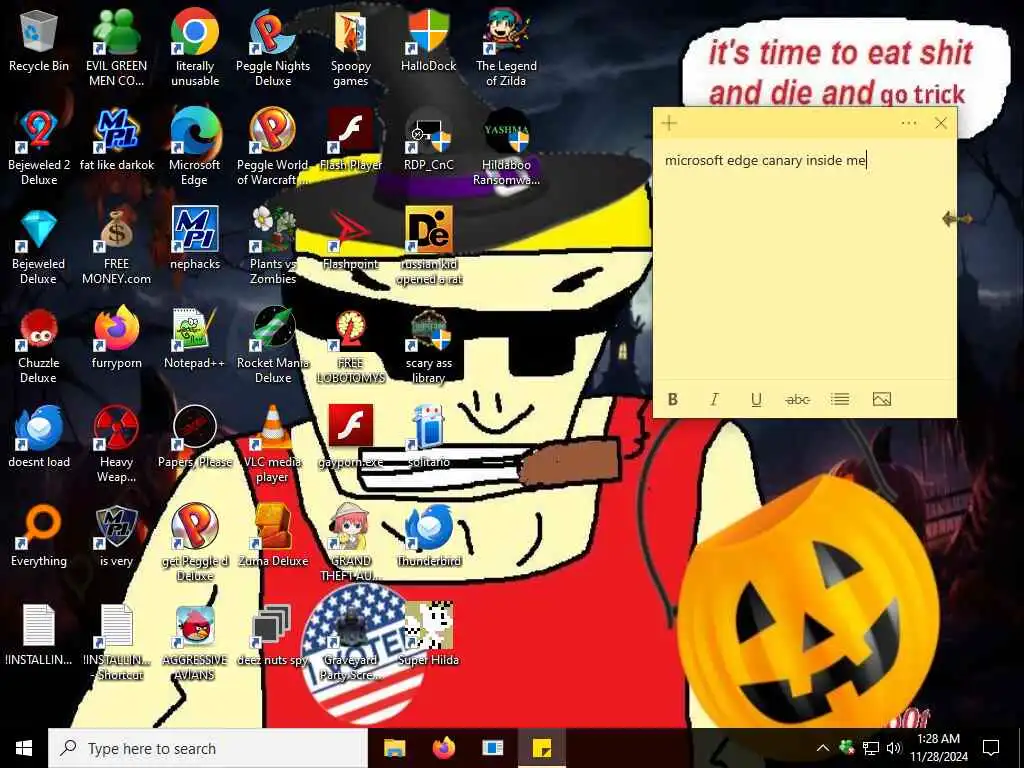The height and width of the screenshot is (768, 1024).
Task: Open the EVIL GREEN MEN desktop shortcut
Action: 116,48
